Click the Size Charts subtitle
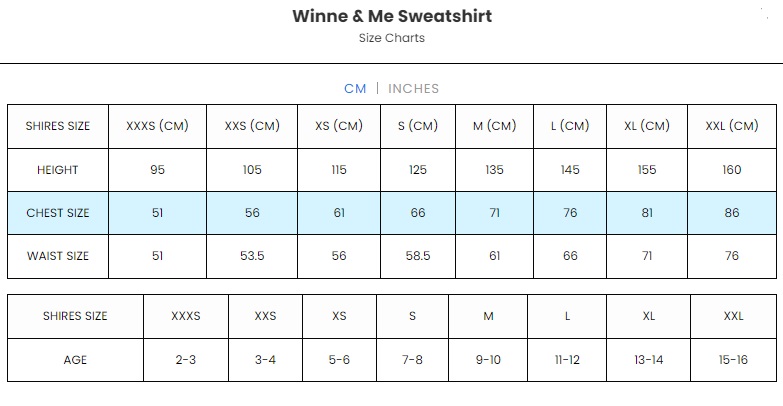The image size is (783, 406). (391, 38)
